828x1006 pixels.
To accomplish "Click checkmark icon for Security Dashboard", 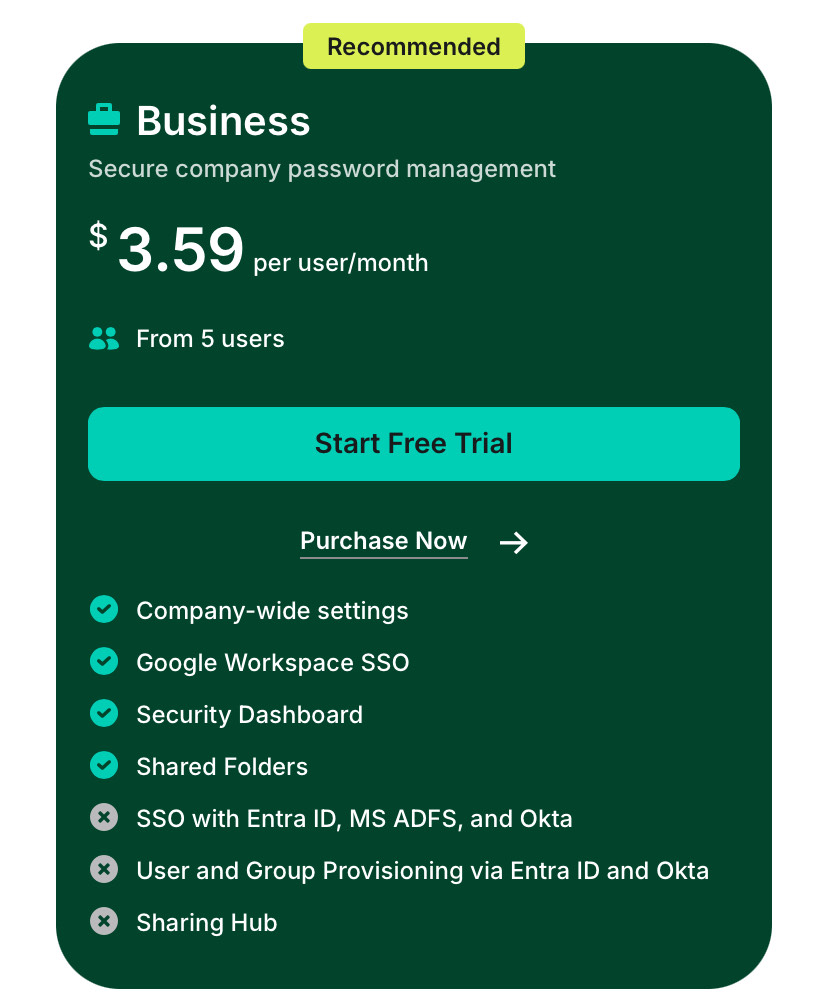I will [x=104, y=713].
